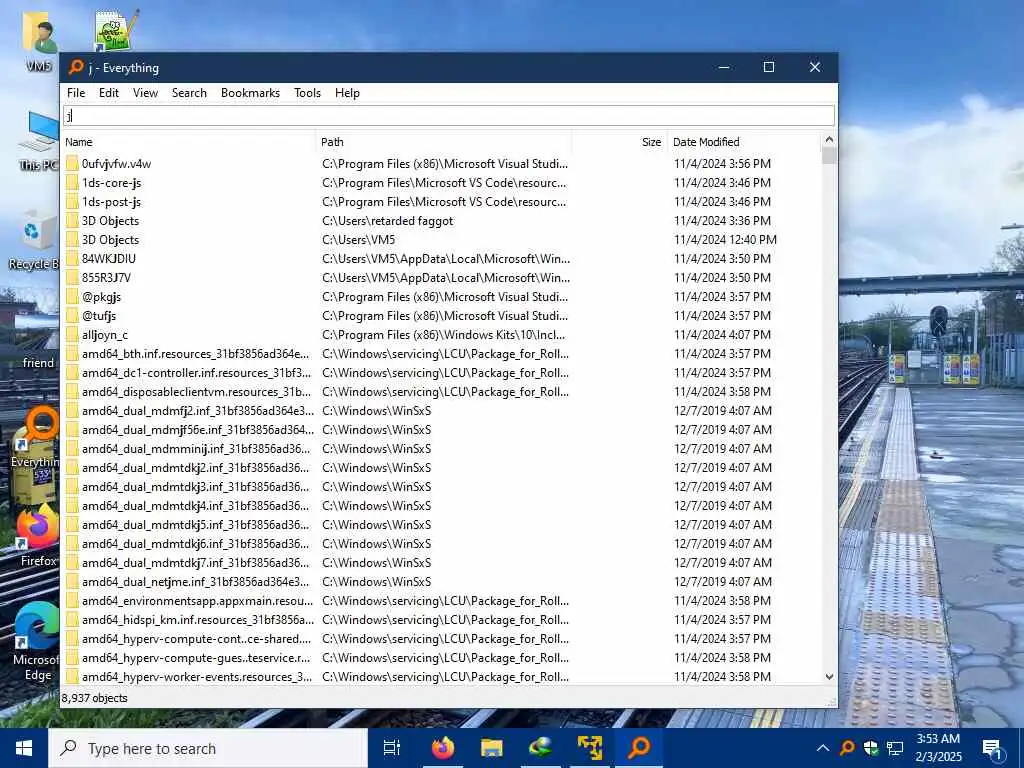Click the scroll up arrow in results list
This screenshot has width=1024, height=768.
829,139
